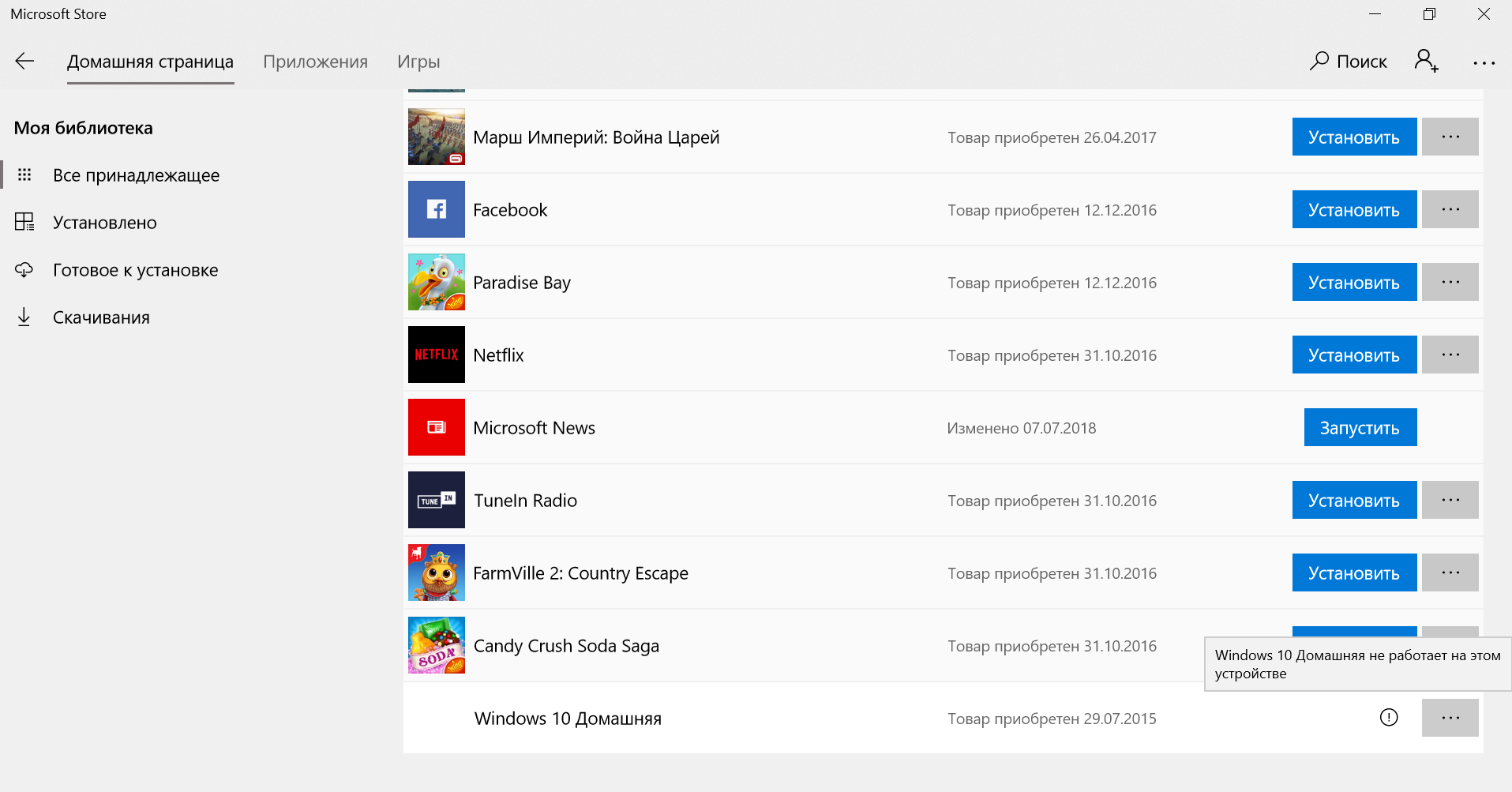
Task: Click the Изменено 07.07.2018 date text
Action: click(1022, 428)
